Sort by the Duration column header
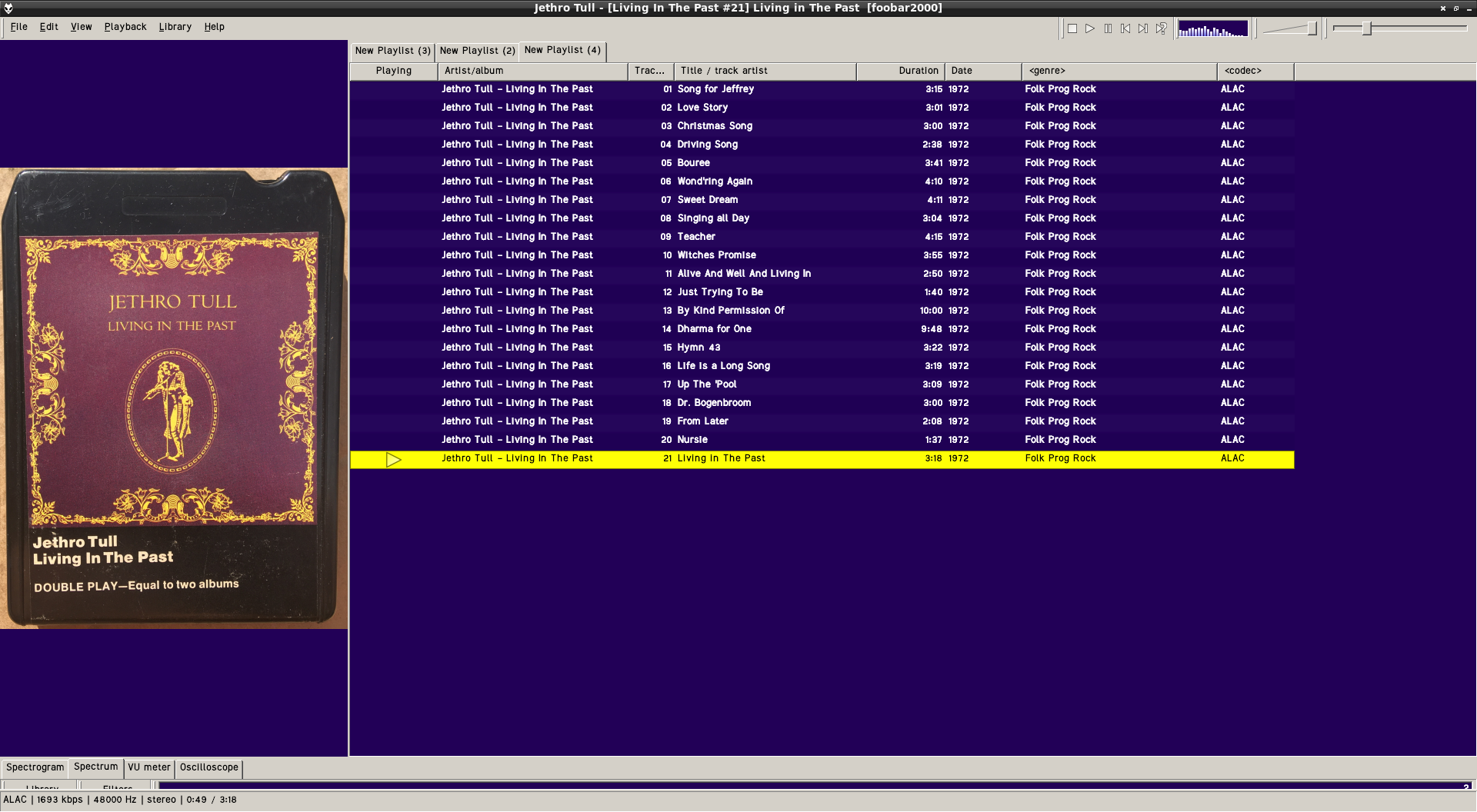The height and width of the screenshot is (812, 1477). pos(901,71)
